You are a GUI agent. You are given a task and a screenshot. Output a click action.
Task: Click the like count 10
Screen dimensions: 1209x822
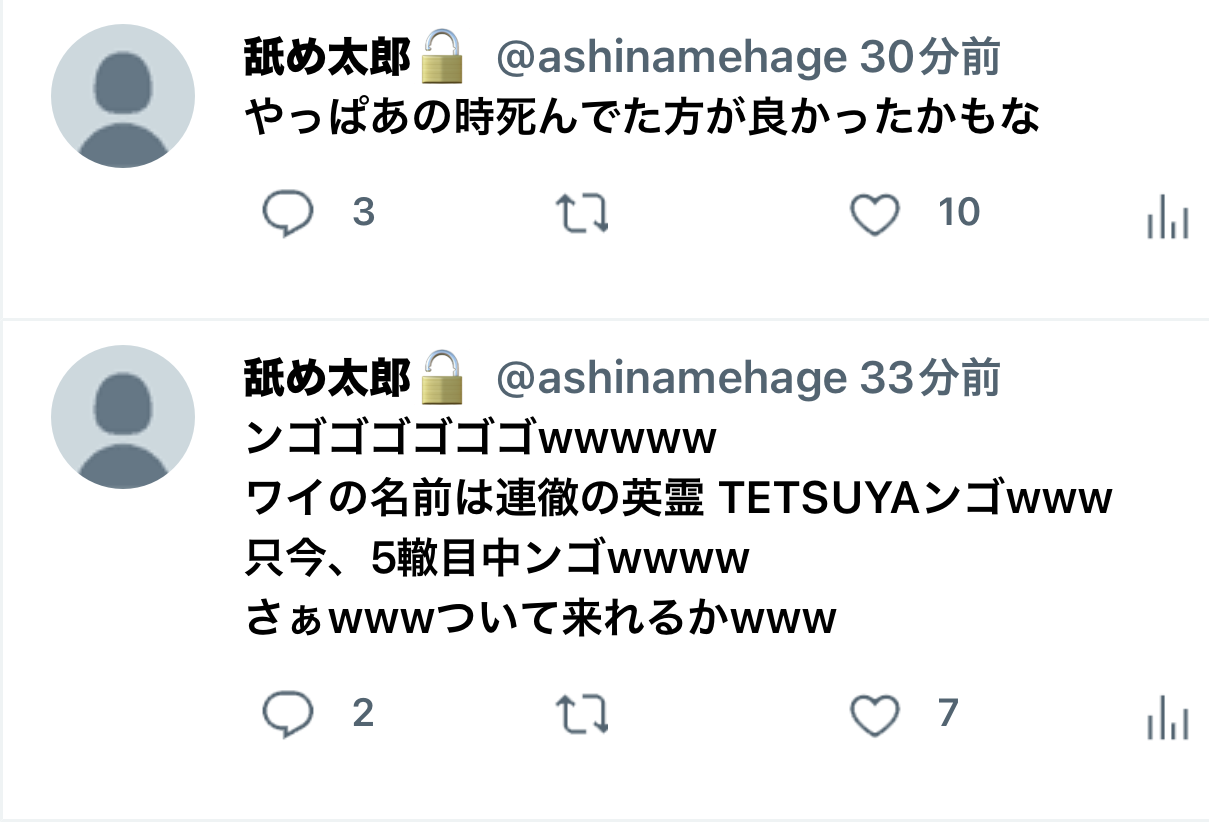pos(959,213)
